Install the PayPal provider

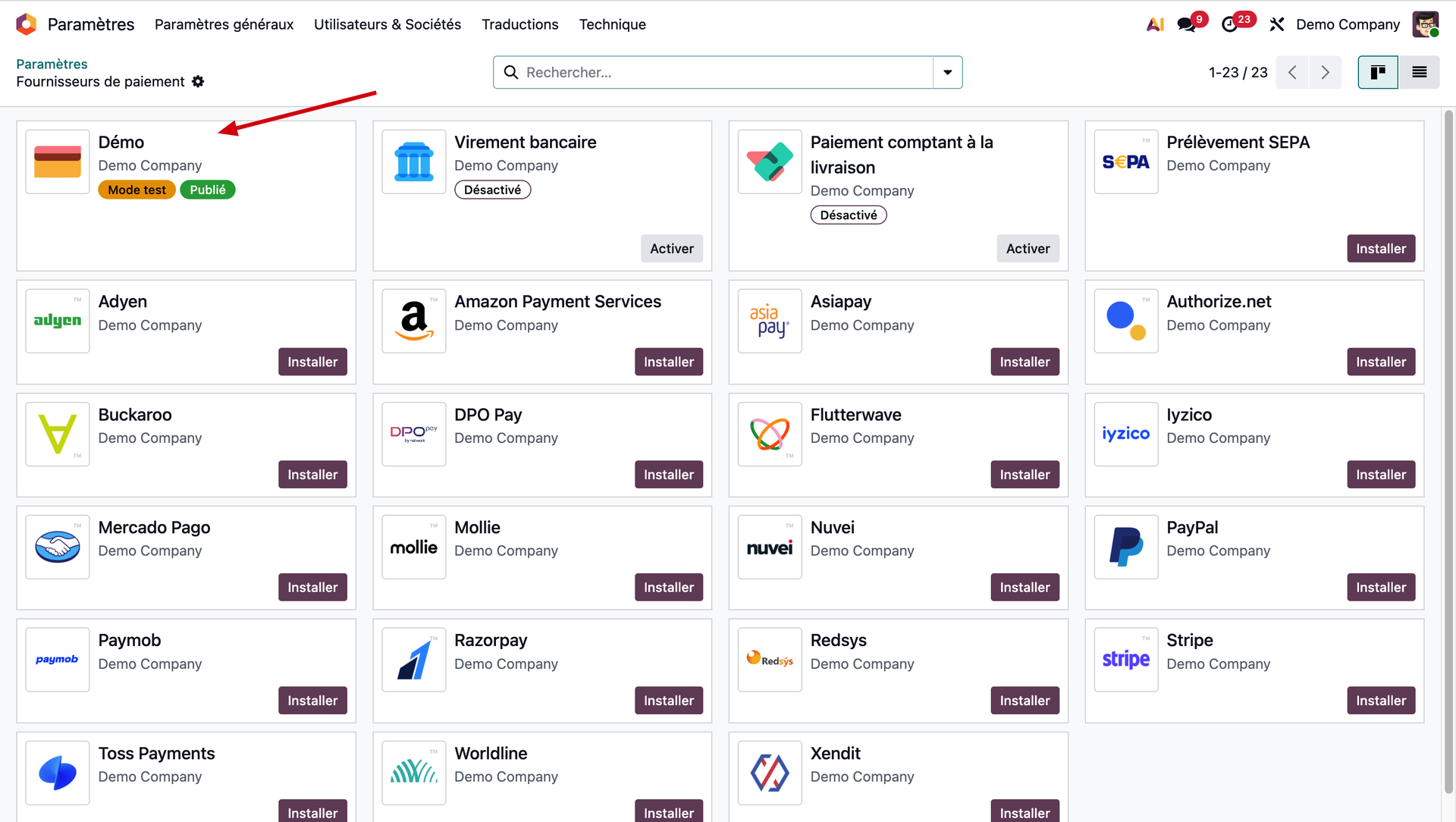1381,588
